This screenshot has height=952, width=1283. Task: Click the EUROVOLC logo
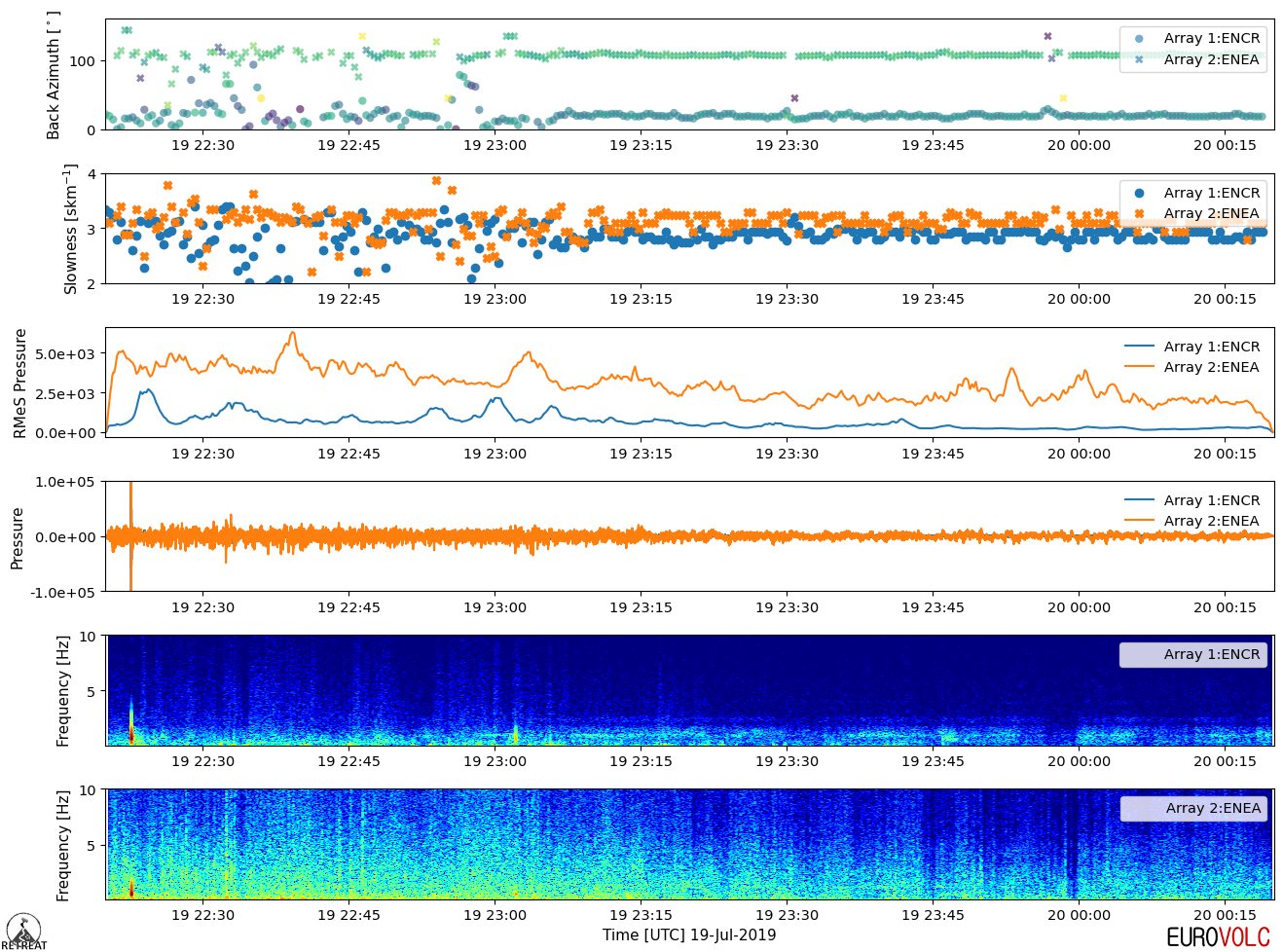pos(1218,937)
